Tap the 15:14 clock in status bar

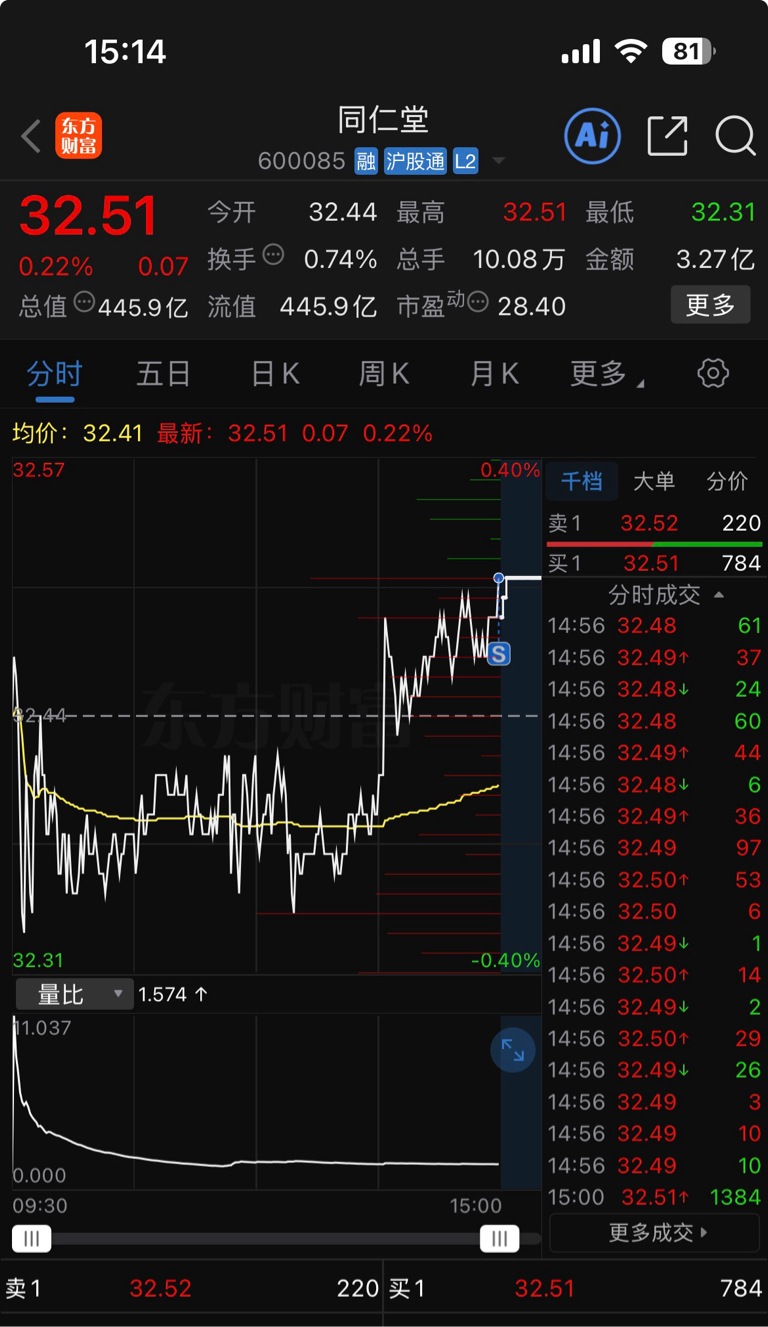point(125,51)
